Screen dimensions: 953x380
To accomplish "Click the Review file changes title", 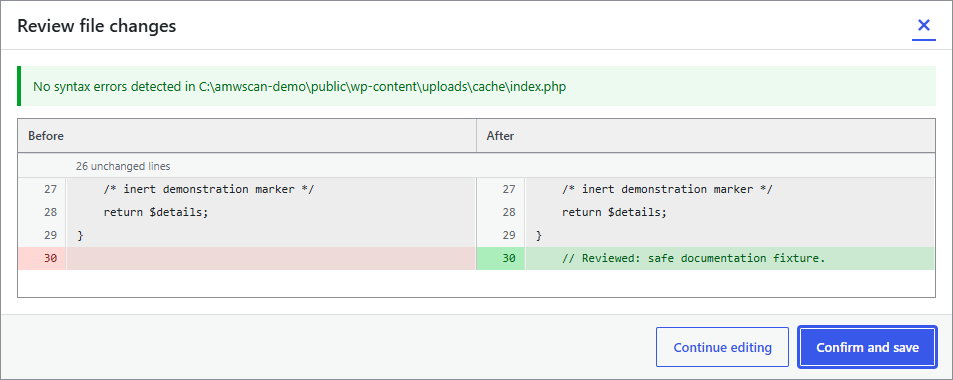I will (97, 26).
